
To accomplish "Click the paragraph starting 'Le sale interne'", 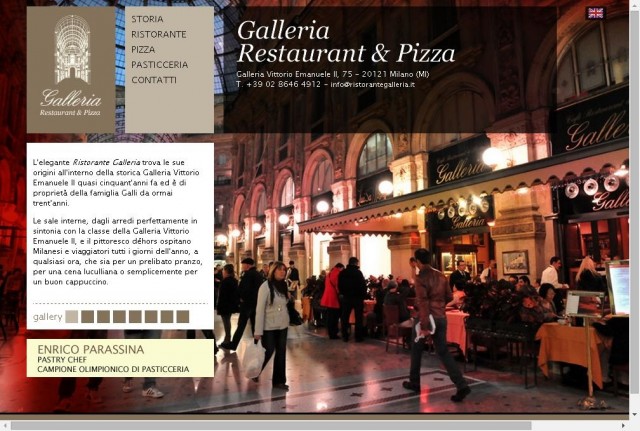I will click(x=118, y=251).
